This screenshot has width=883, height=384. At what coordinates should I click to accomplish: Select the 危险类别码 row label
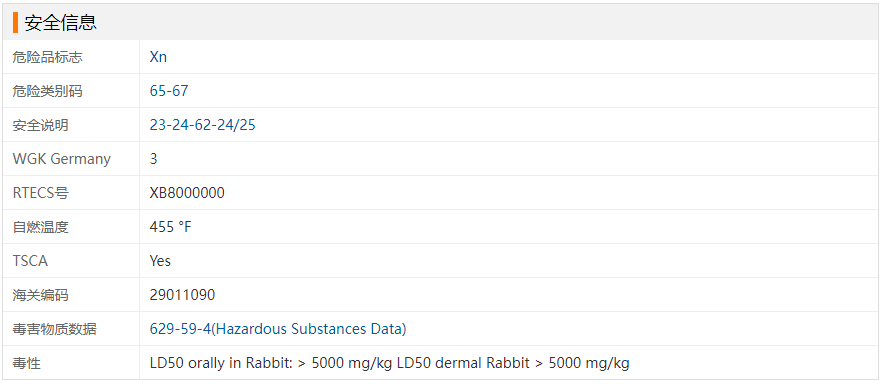point(47,91)
